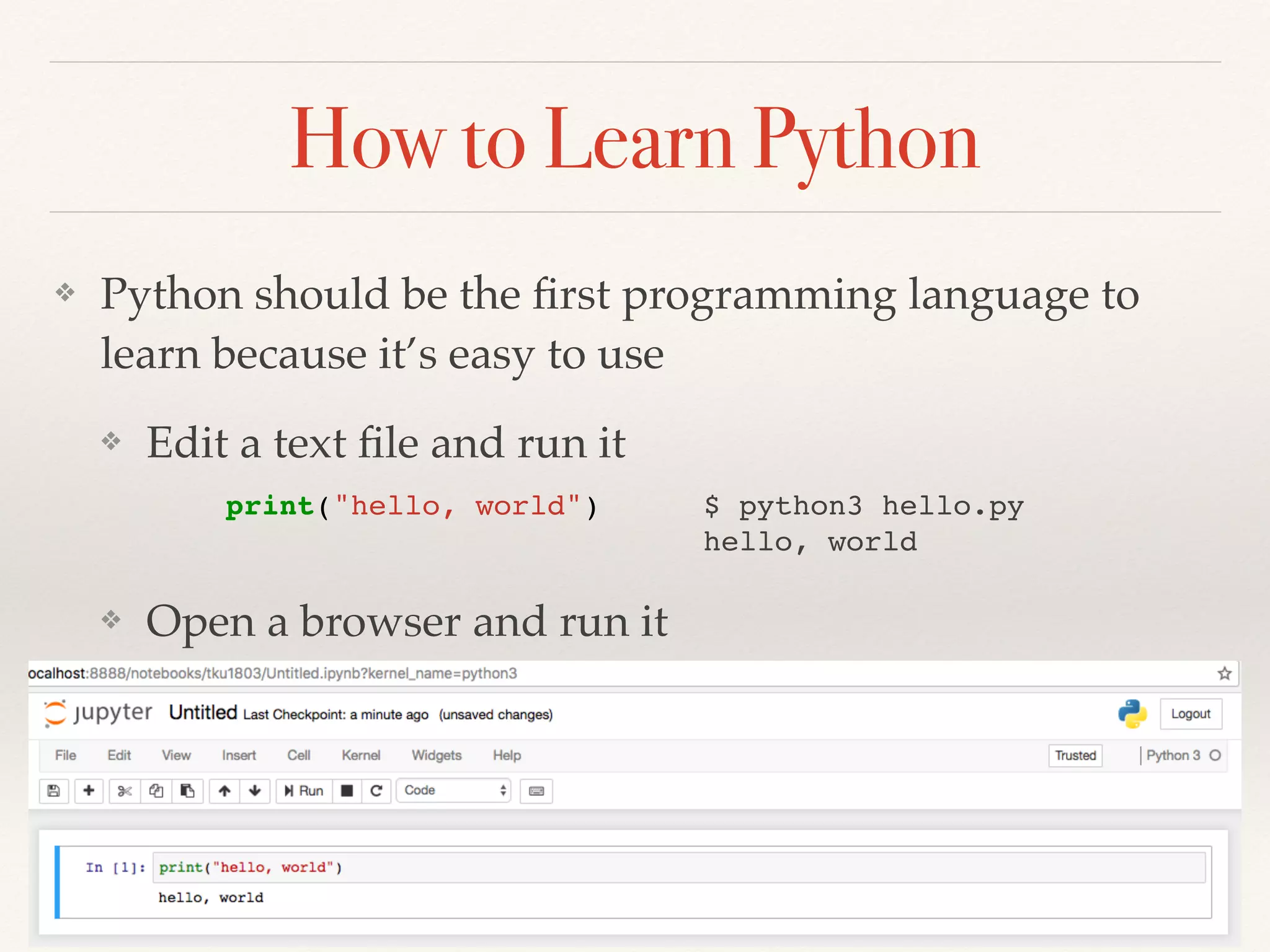
Task: Interrupt the kernel with stop icon
Action: coord(347,791)
